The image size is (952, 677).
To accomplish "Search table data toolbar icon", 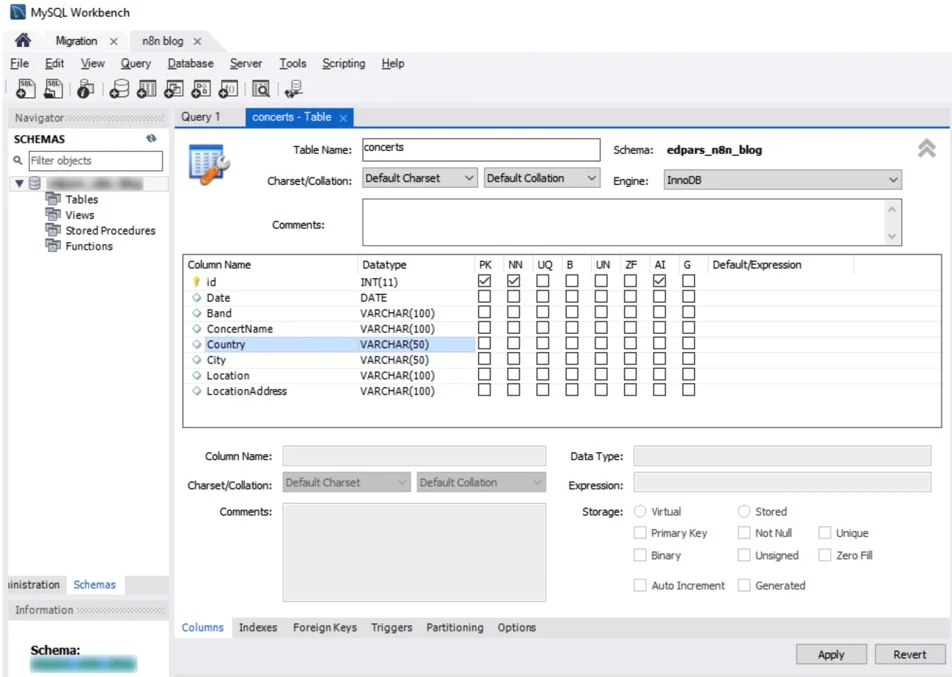I will pos(261,89).
